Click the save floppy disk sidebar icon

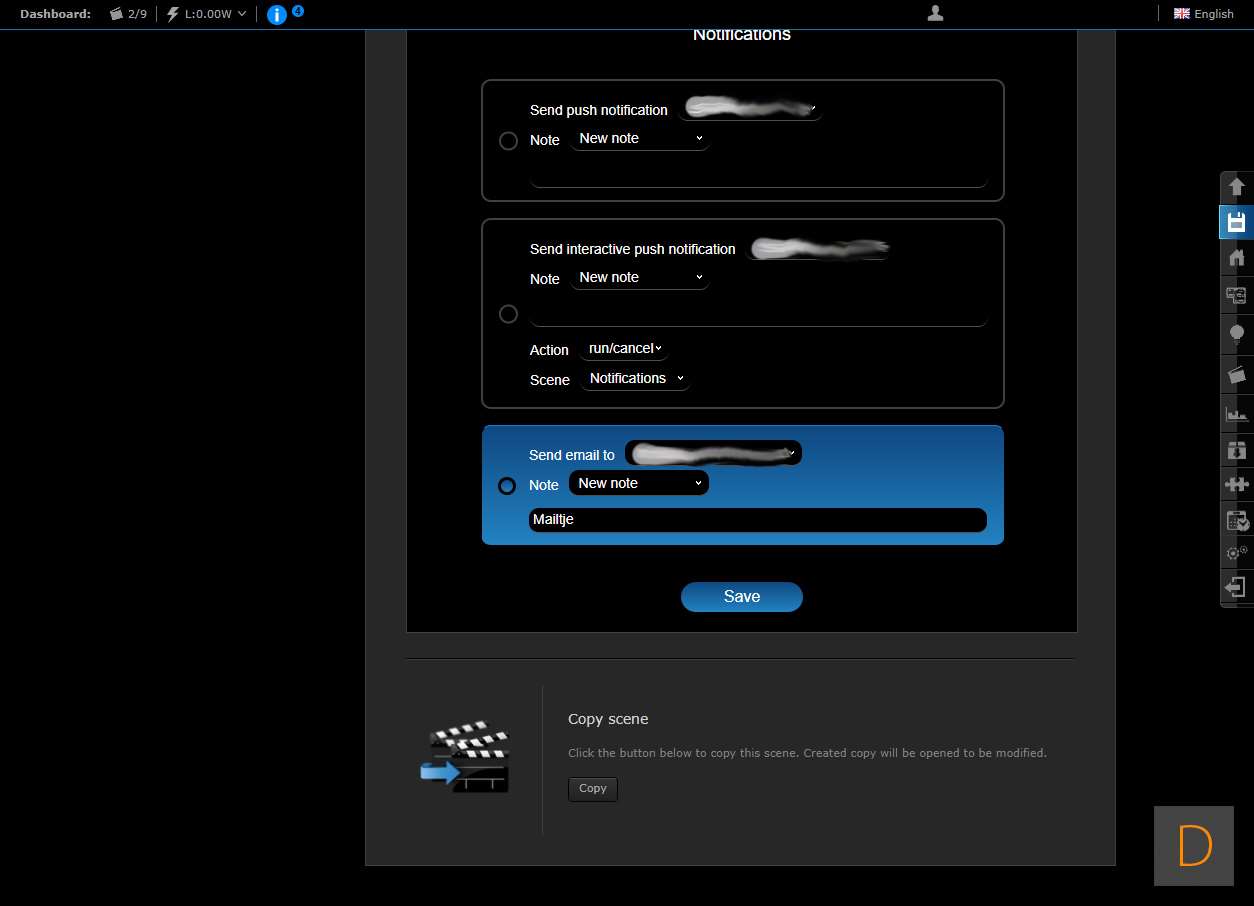click(1236, 222)
